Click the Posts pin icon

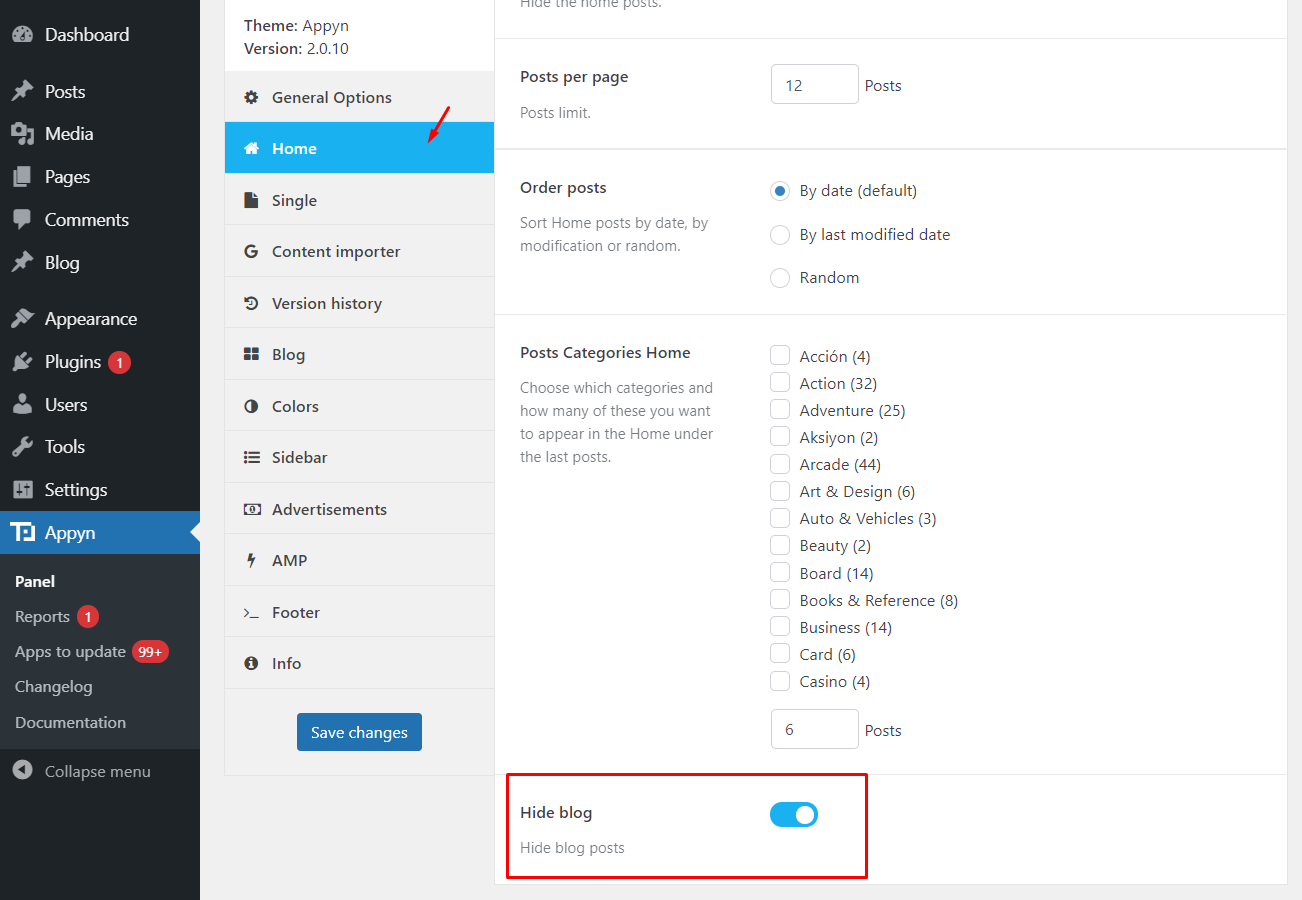click(22, 91)
